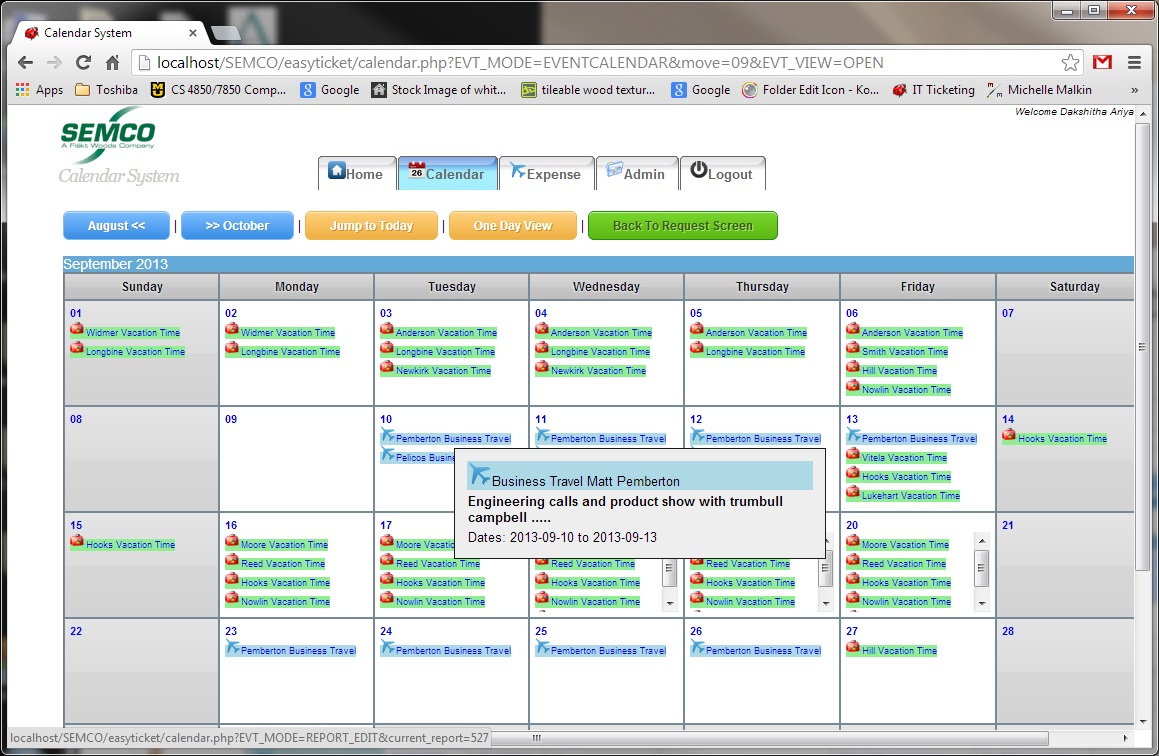The width and height of the screenshot is (1159, 756).
Task: Click the address bar URL field
Action: pyautogui.click(x=600, y=62)
